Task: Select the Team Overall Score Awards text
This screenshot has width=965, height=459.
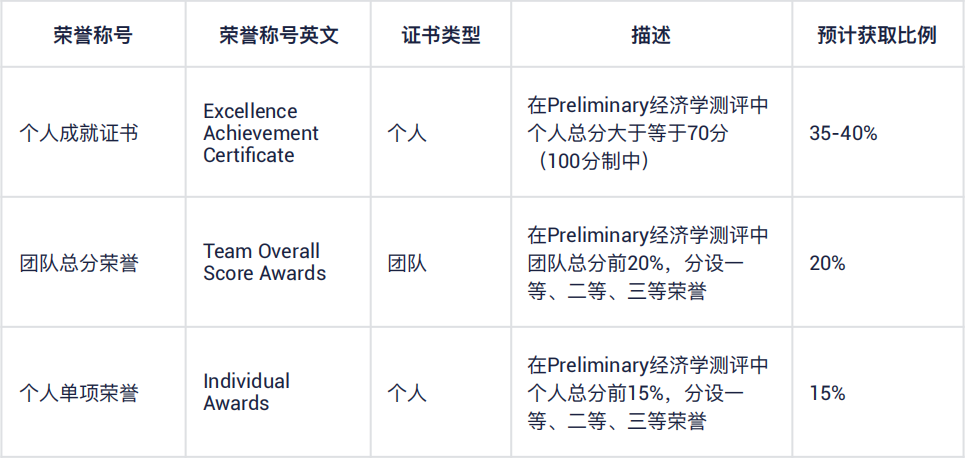Action: tap(264, 262)
